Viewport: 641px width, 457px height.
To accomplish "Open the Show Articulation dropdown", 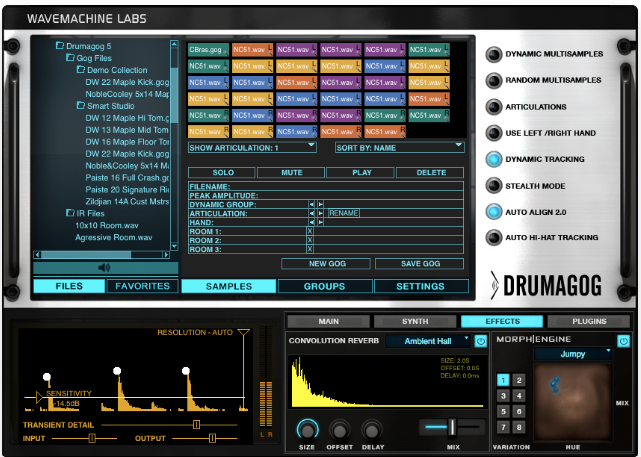I will click(252, 148).
